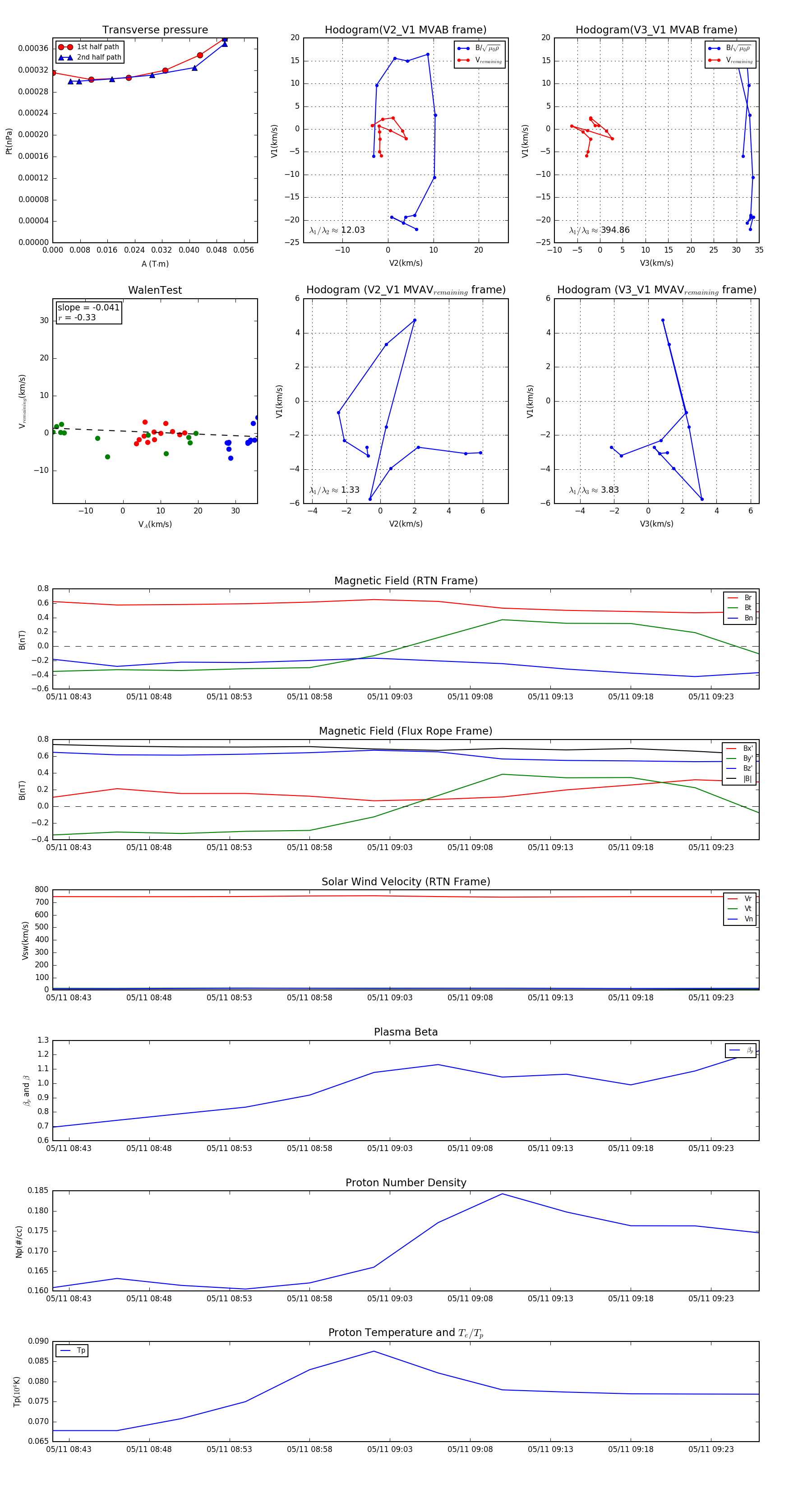Image resolution: width=812 pixels, height=1489 pixels.
Task: Click the 'Hodogram (V3_V1 MVAV remaining frame)' title
Action: [656, 290]
